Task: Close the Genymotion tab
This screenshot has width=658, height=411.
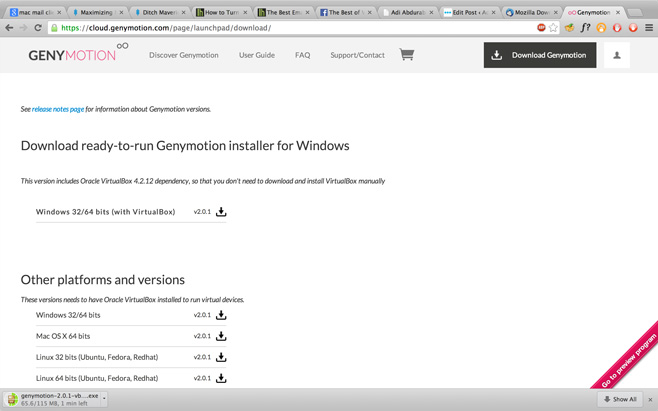Action: point(618,13)
